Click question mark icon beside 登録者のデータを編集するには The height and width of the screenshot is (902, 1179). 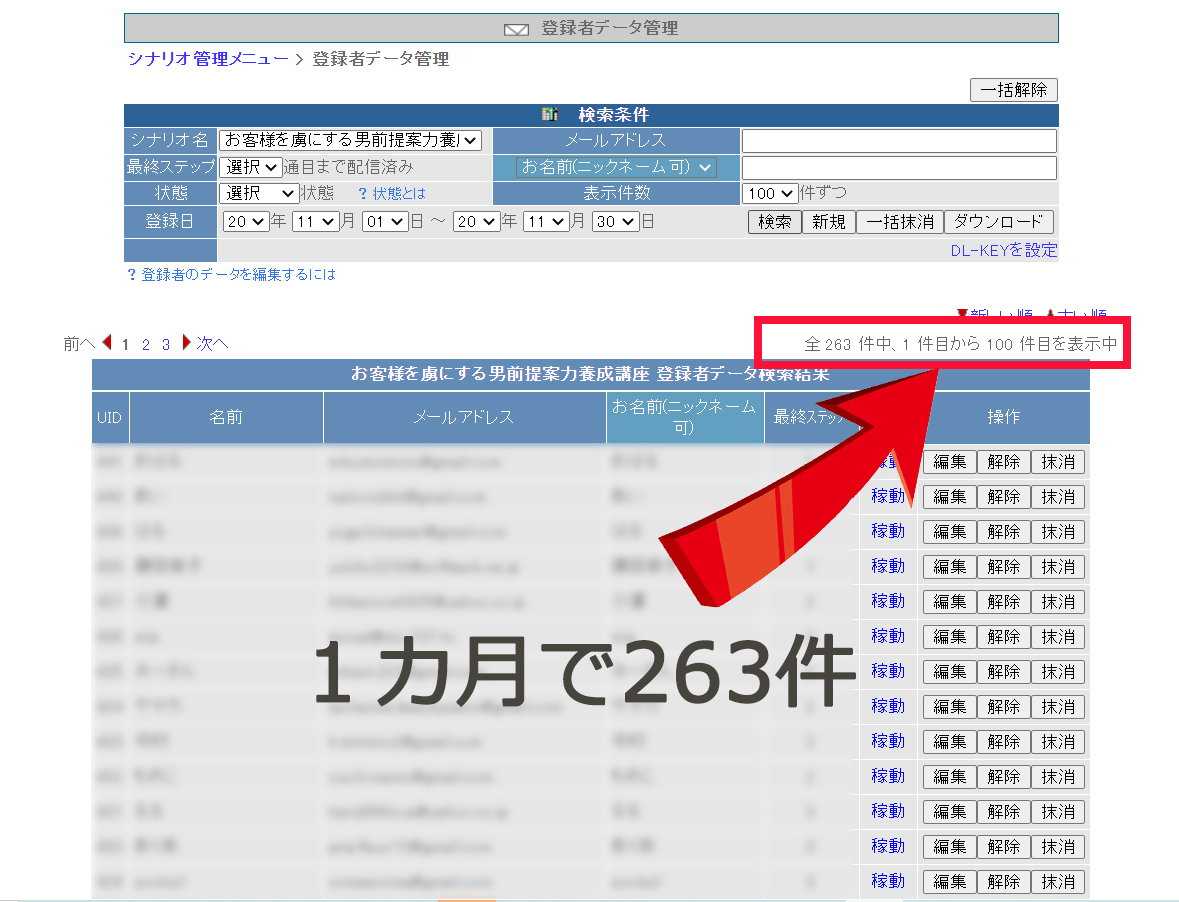[x=132, y=275]
